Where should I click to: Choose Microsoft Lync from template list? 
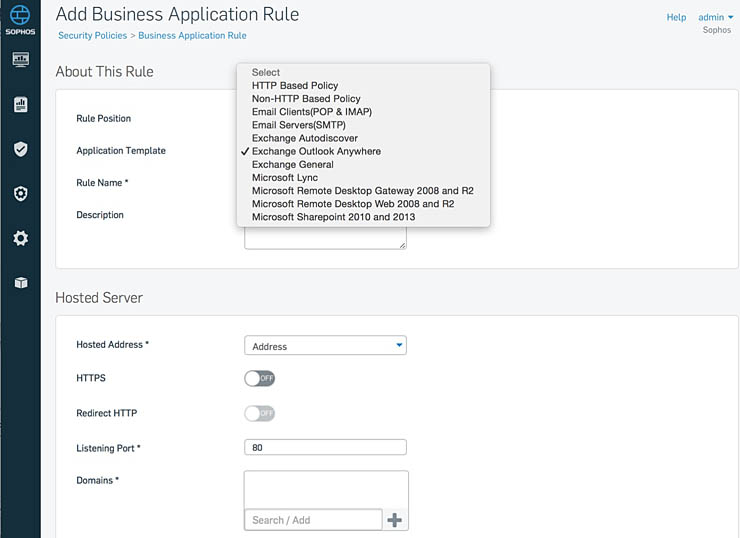[x=285, y=178]
